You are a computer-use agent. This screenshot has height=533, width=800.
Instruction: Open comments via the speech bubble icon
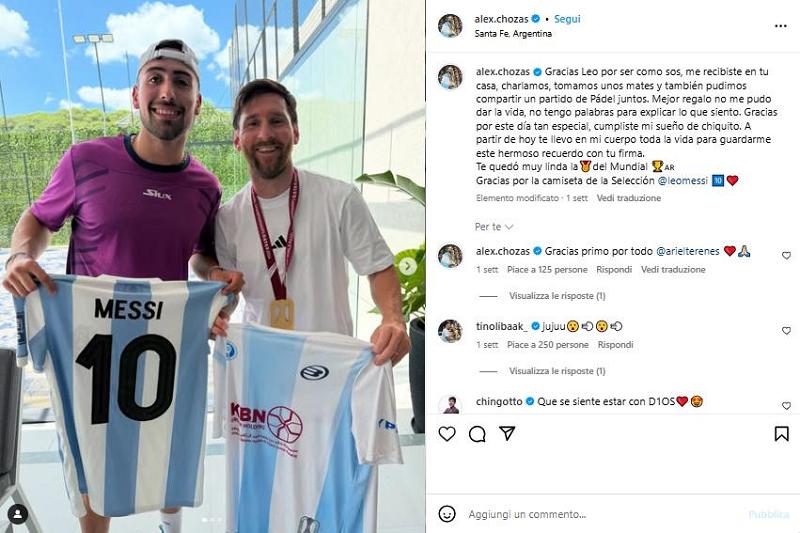[477, 434]
